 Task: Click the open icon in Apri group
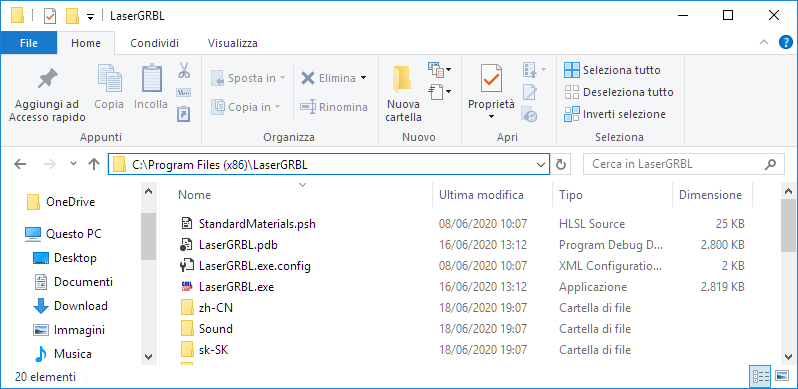pyautogui.click(x=530, y=70)
